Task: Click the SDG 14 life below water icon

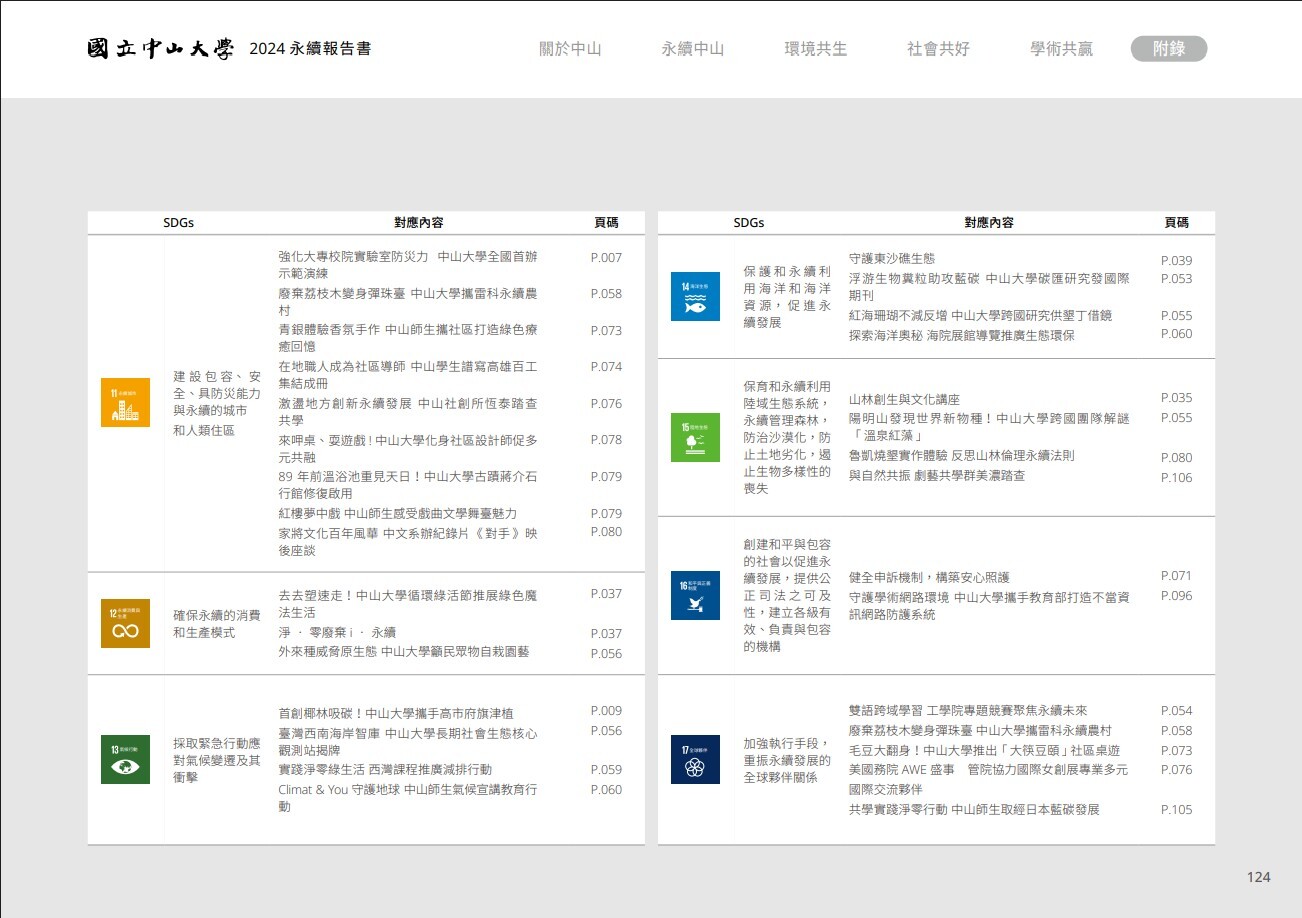Action: pyautogui.click(x=695, y=296)
